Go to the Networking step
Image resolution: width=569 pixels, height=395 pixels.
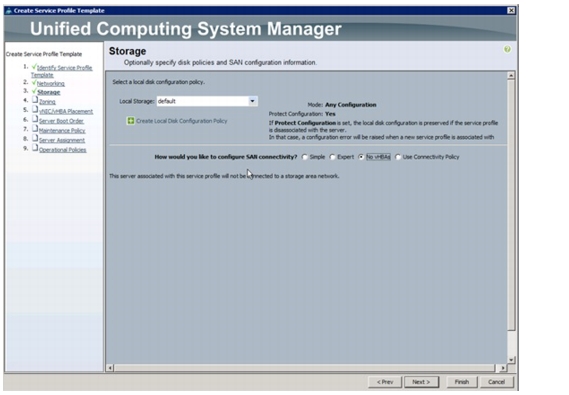(51, 83)
